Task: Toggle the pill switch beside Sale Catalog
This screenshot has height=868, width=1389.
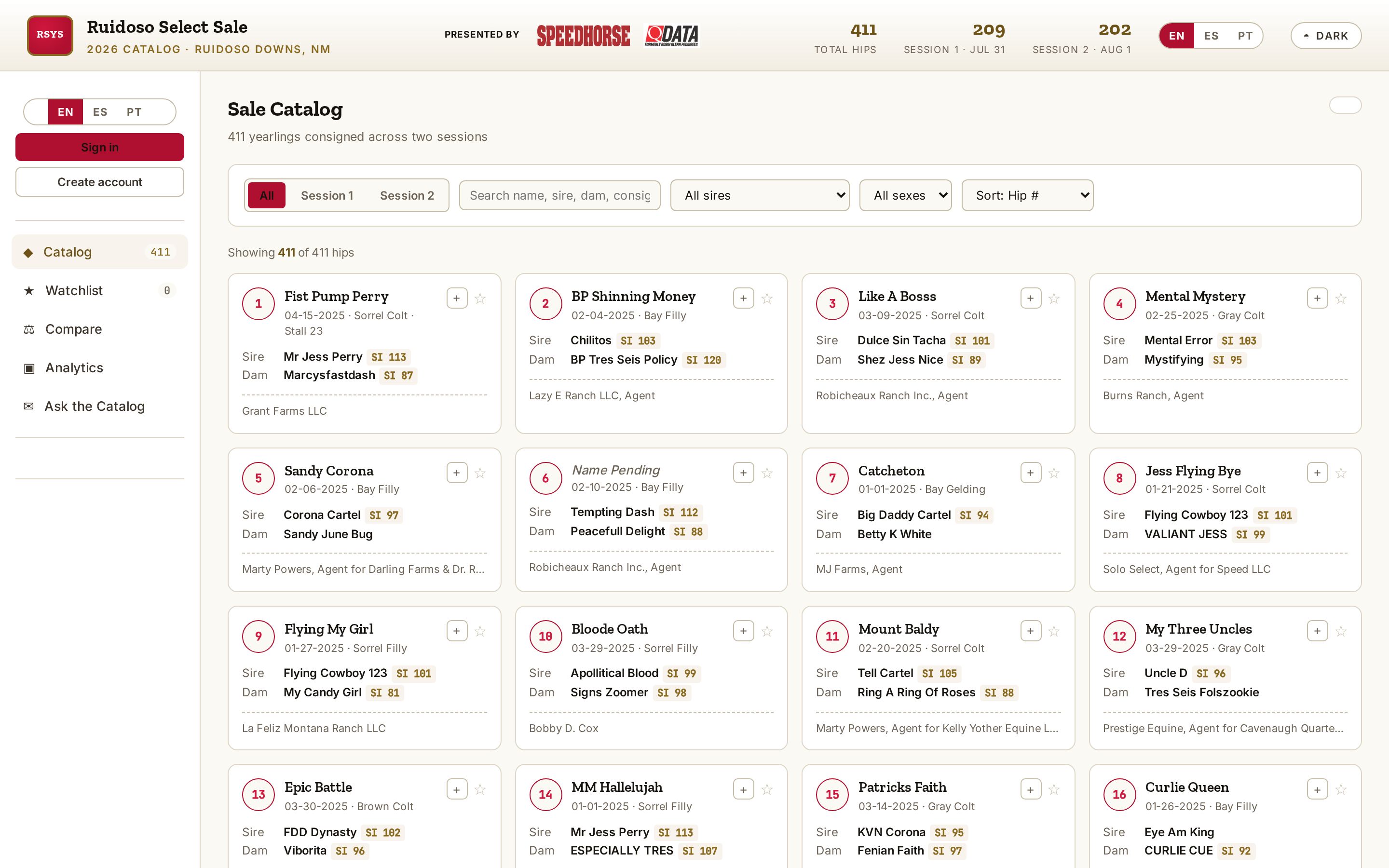Action: point(1345,105)
